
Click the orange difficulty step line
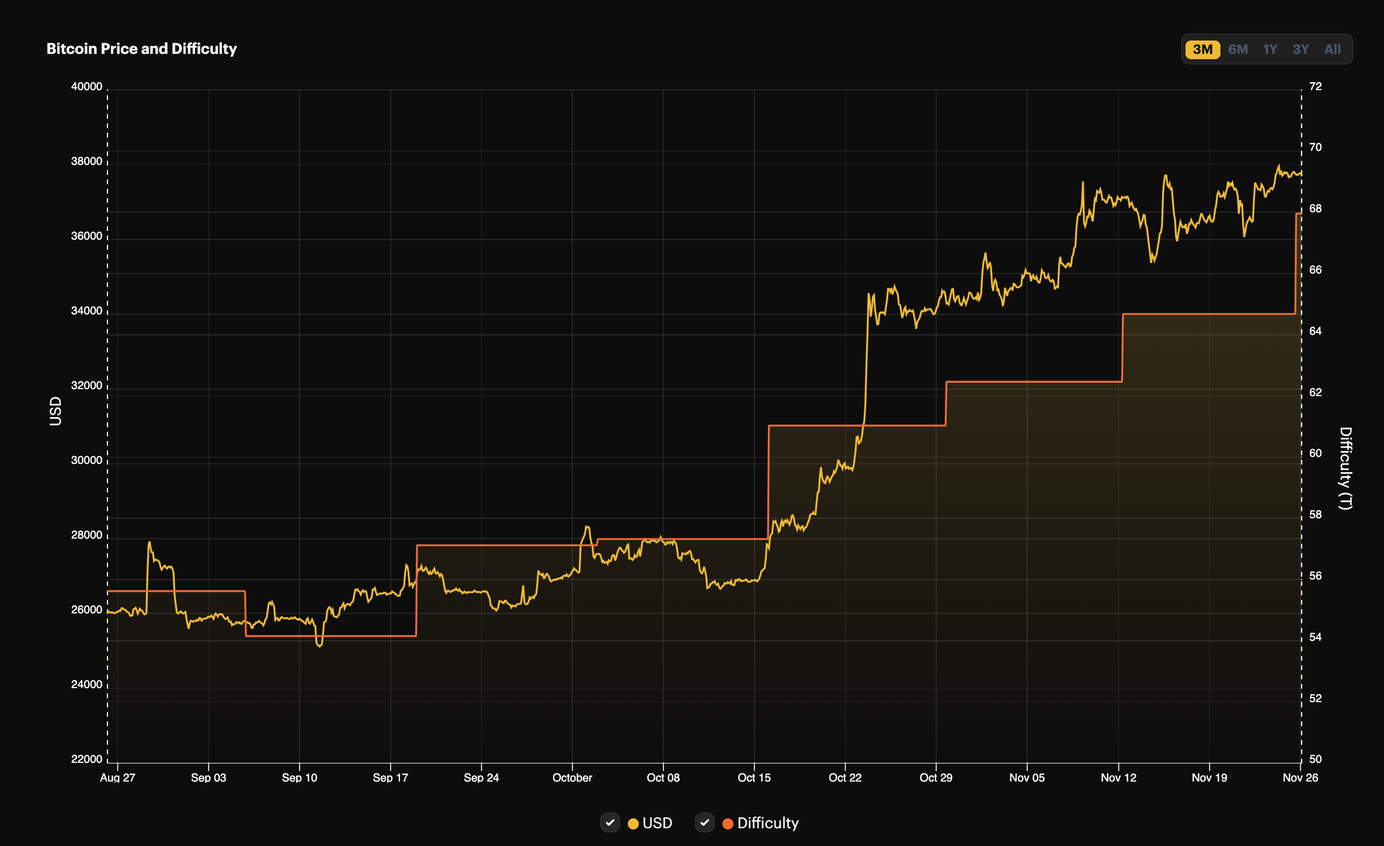pyautogui.click(x=1030, y=380)
